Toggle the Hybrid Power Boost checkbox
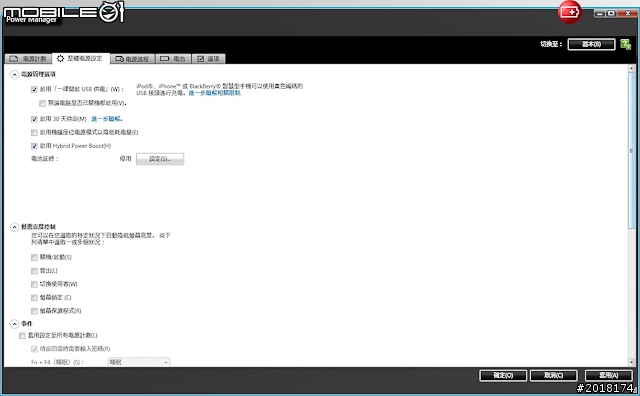 [34, 146]
